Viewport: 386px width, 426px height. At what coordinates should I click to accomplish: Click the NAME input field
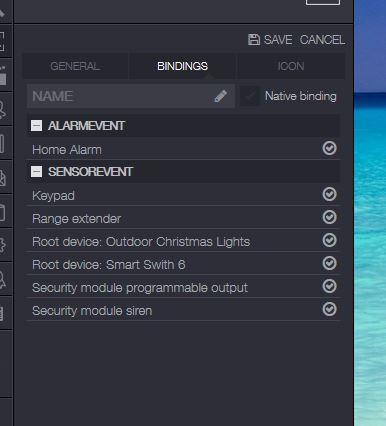point(131,96)
